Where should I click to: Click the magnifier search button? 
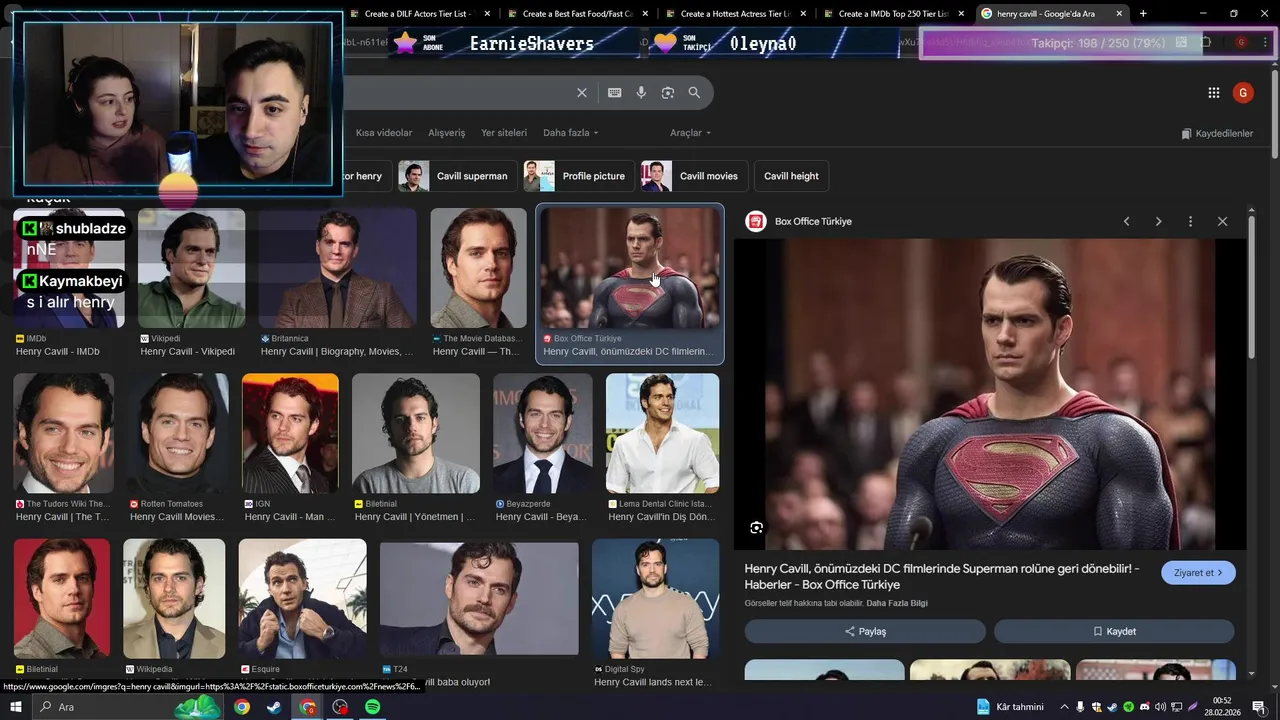coord(694,93)
